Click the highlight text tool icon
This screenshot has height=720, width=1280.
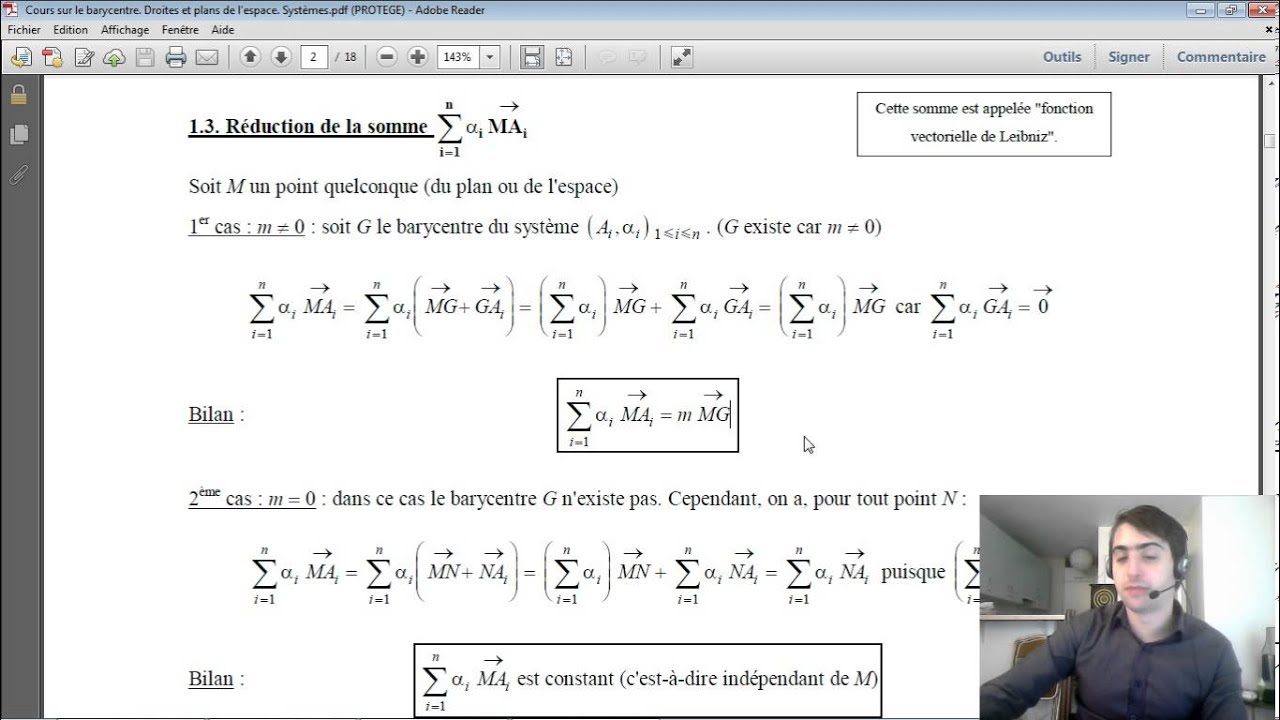(636, 57)
